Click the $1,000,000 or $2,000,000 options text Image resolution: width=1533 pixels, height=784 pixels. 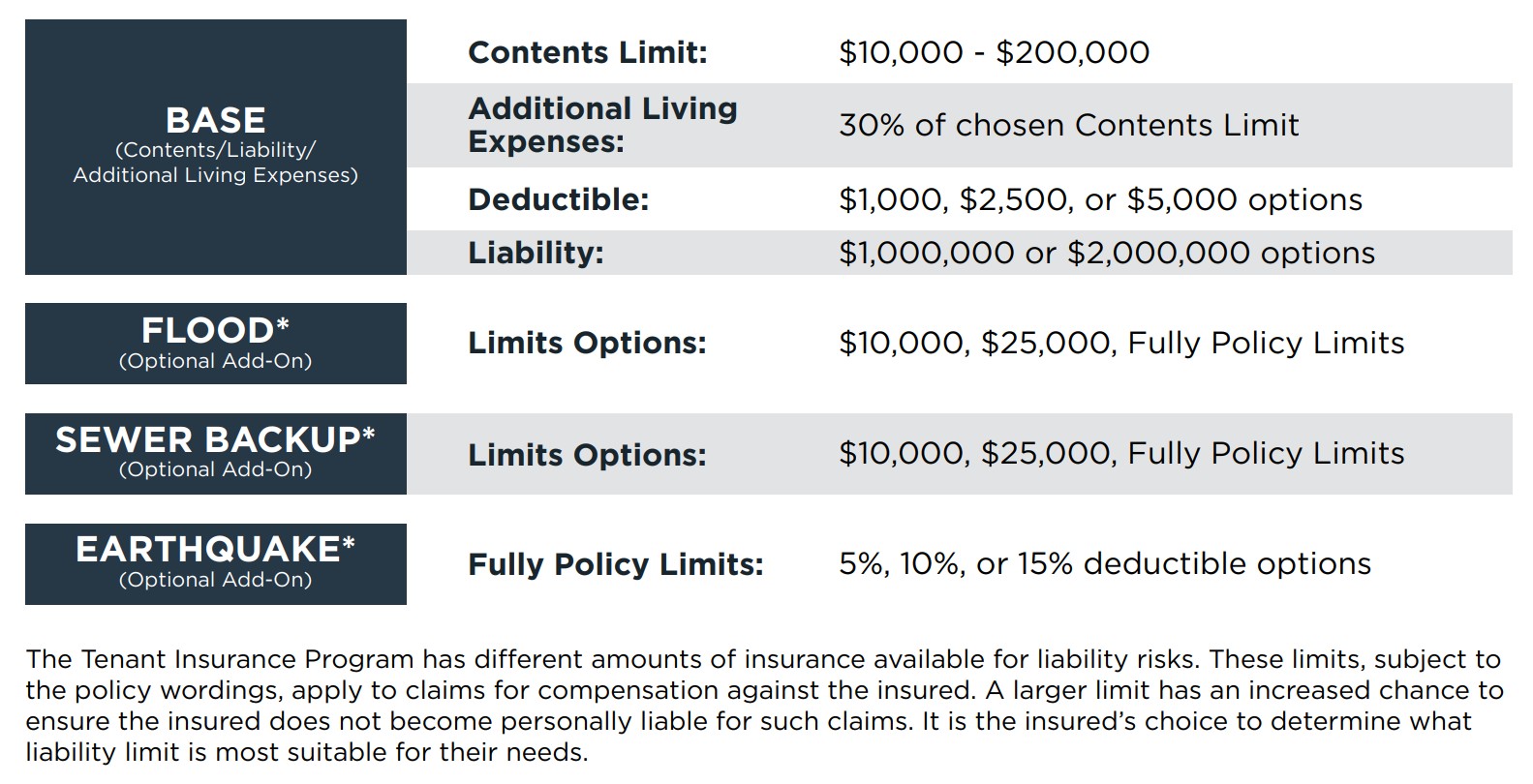pyautogui.click(x=1107, y=253)
